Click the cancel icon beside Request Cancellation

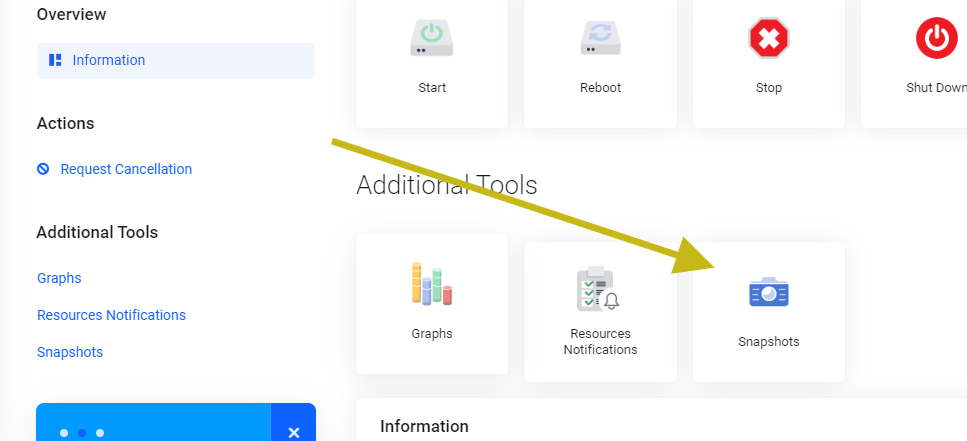tap(43, 169)
